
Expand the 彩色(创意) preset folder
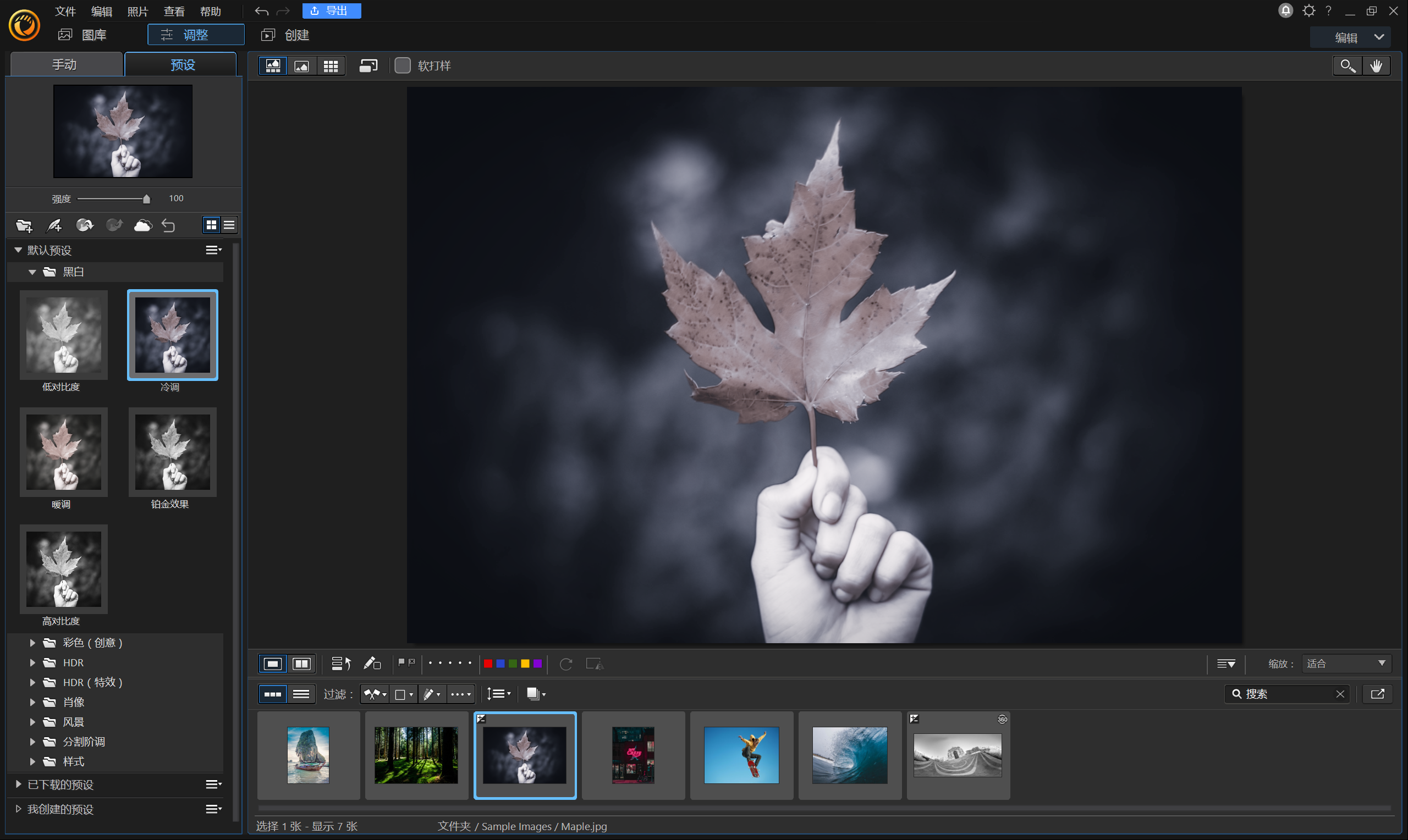[32, 643]
